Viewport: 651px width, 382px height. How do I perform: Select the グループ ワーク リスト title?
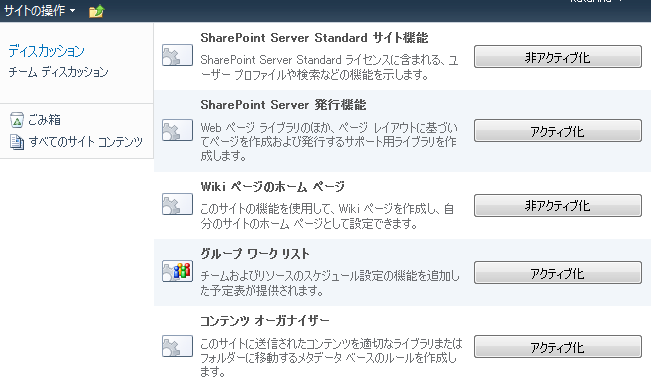click(x=255, y=253)
